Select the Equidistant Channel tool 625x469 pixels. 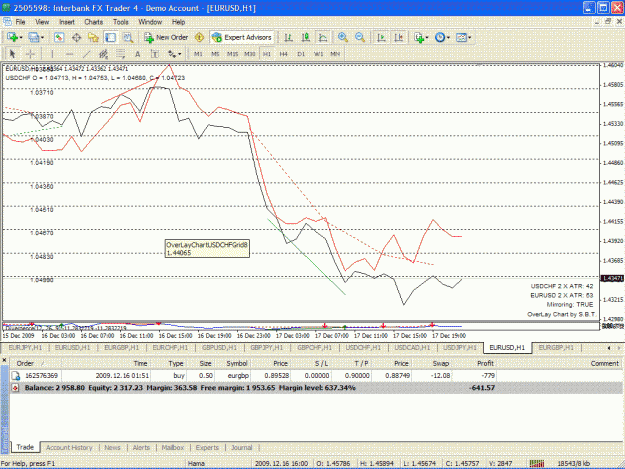point(103,54)
